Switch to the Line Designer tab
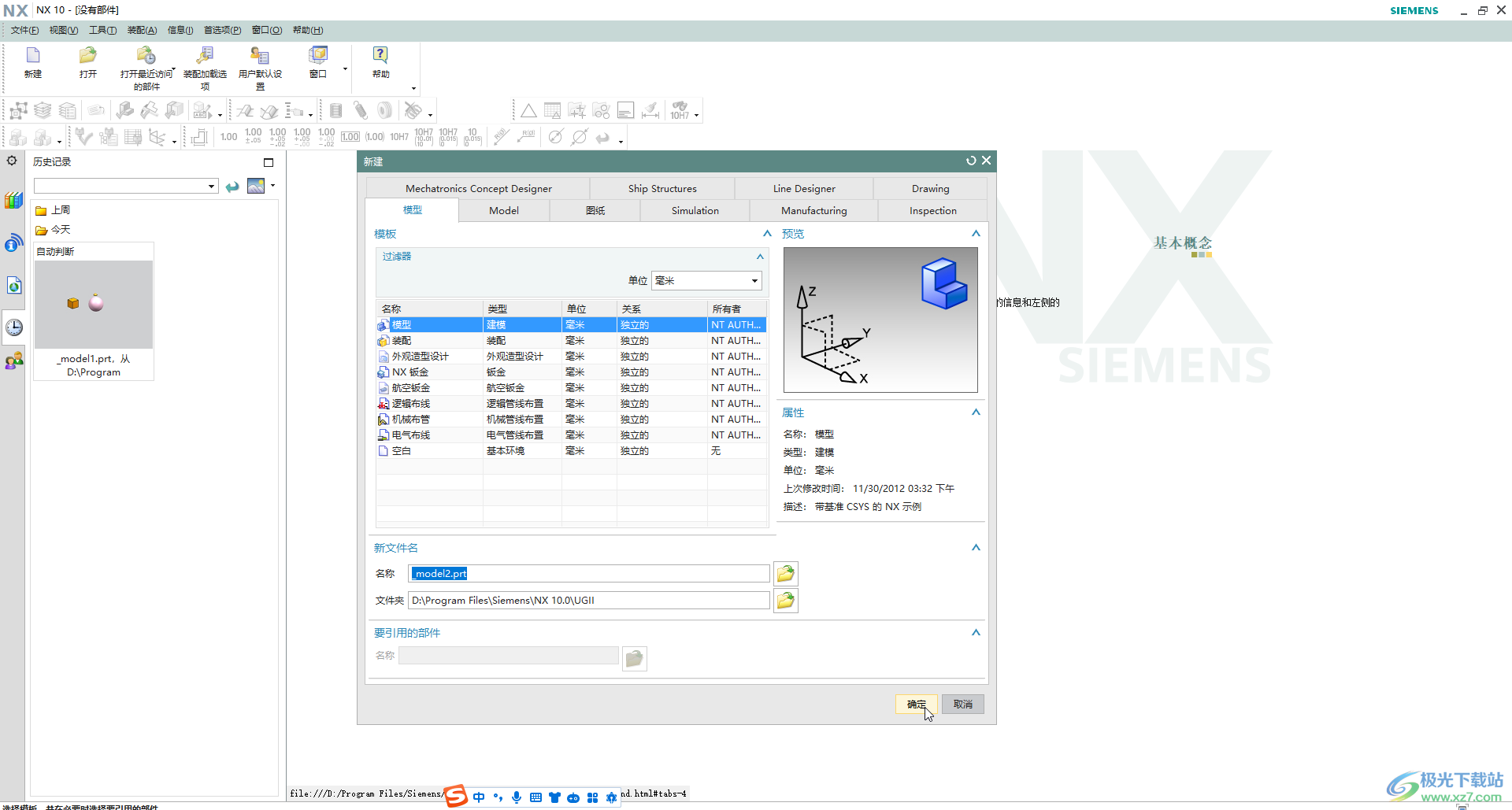Image resolution: width=1512 pixels, height=810 pixels. tap(804, 188)
